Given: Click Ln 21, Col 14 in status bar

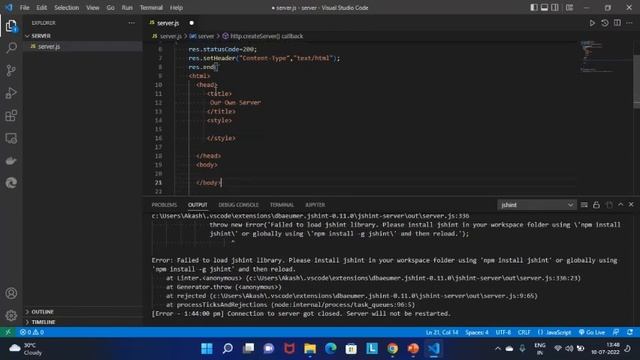Looking at the screenshot, I should click(x=442, y=332).
